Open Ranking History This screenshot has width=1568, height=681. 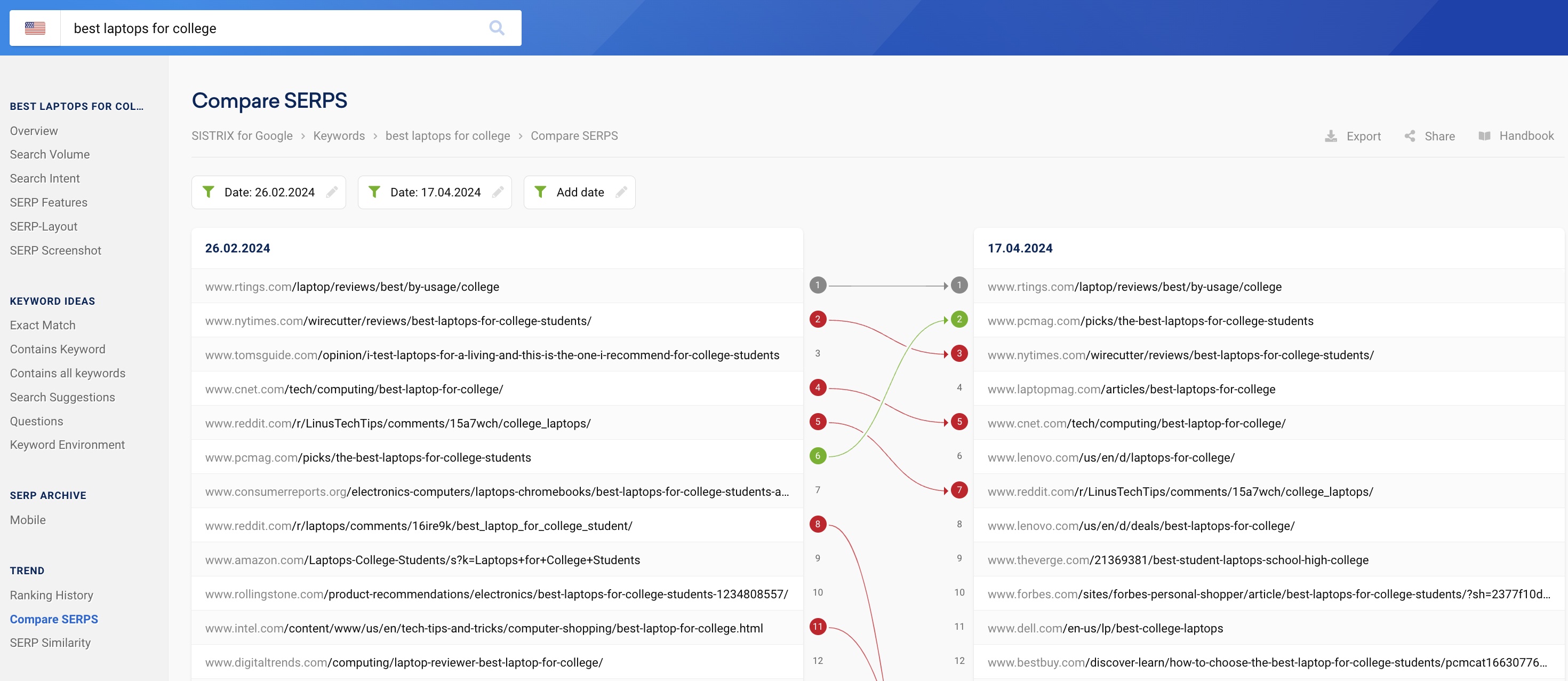[x=51, y=596]
